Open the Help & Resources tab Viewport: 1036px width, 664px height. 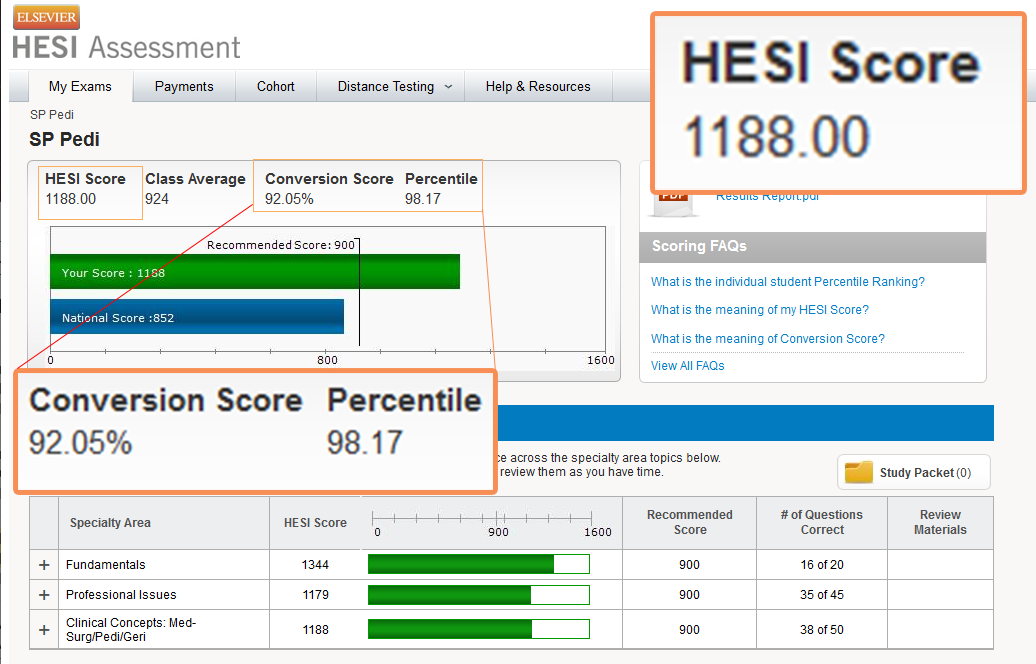538,87
